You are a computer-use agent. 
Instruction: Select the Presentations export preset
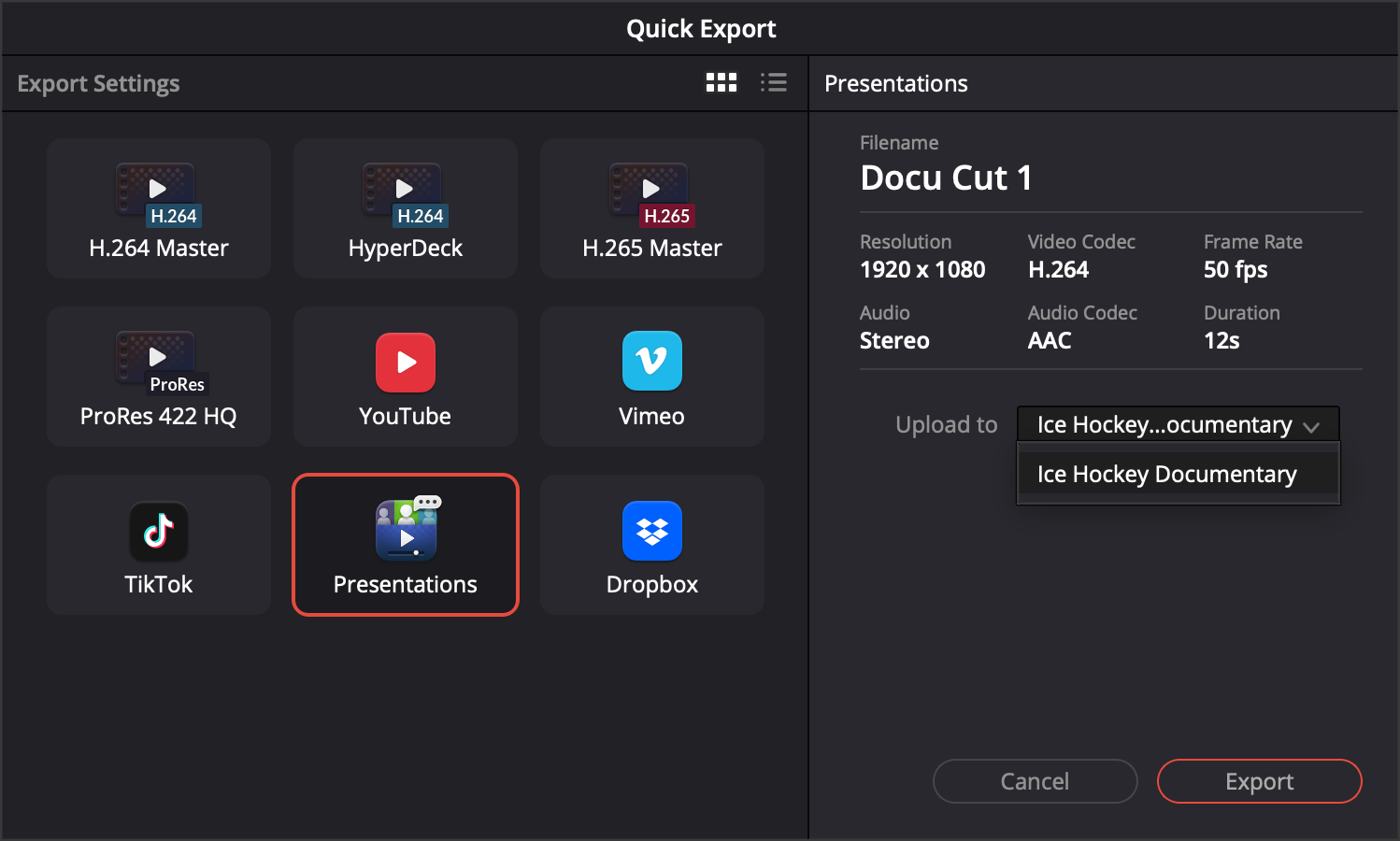tap(406, 545)
